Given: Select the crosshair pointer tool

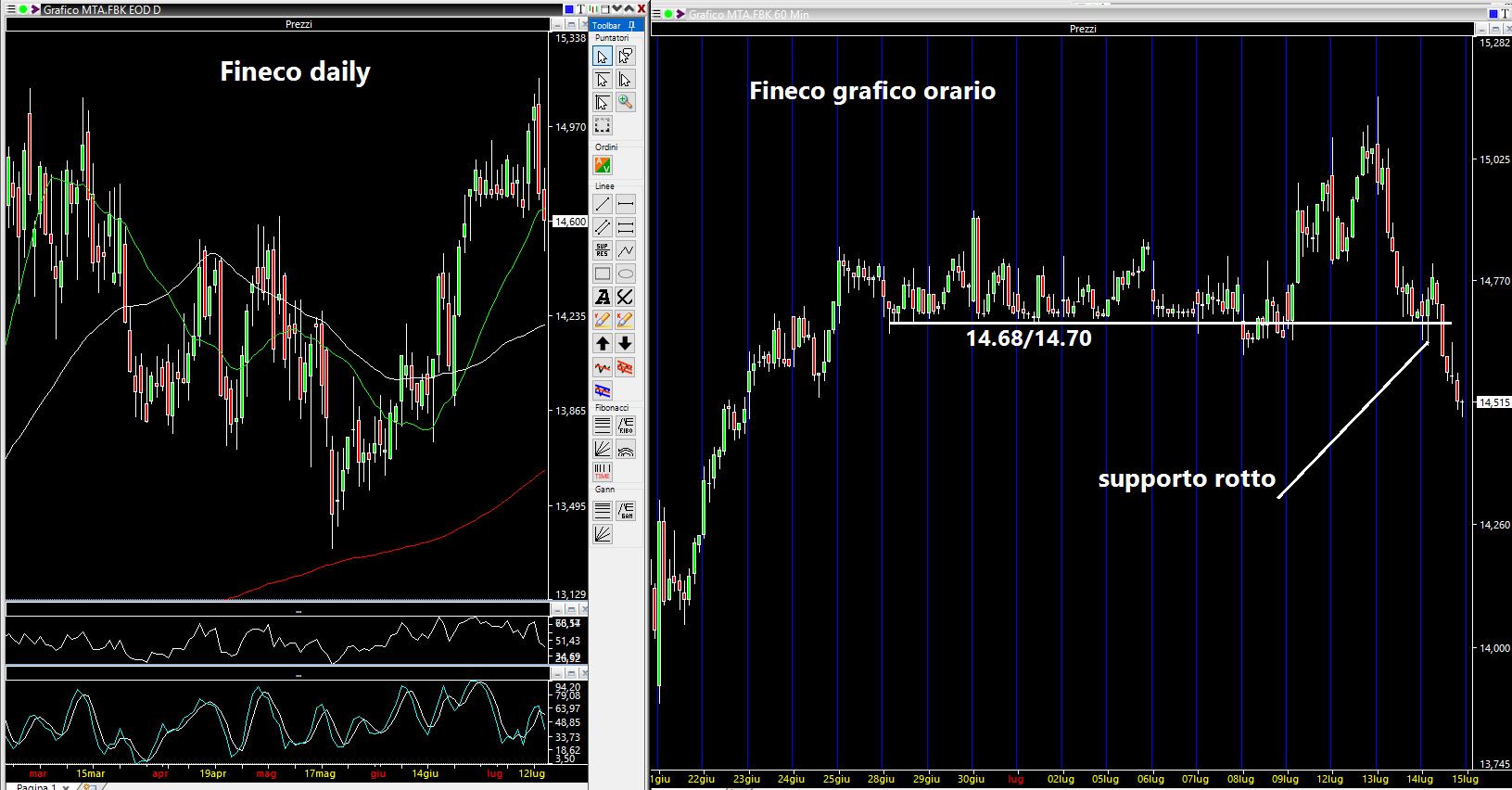Looking at the screenshot, I should pyautogui.click(x=603, y=102).
